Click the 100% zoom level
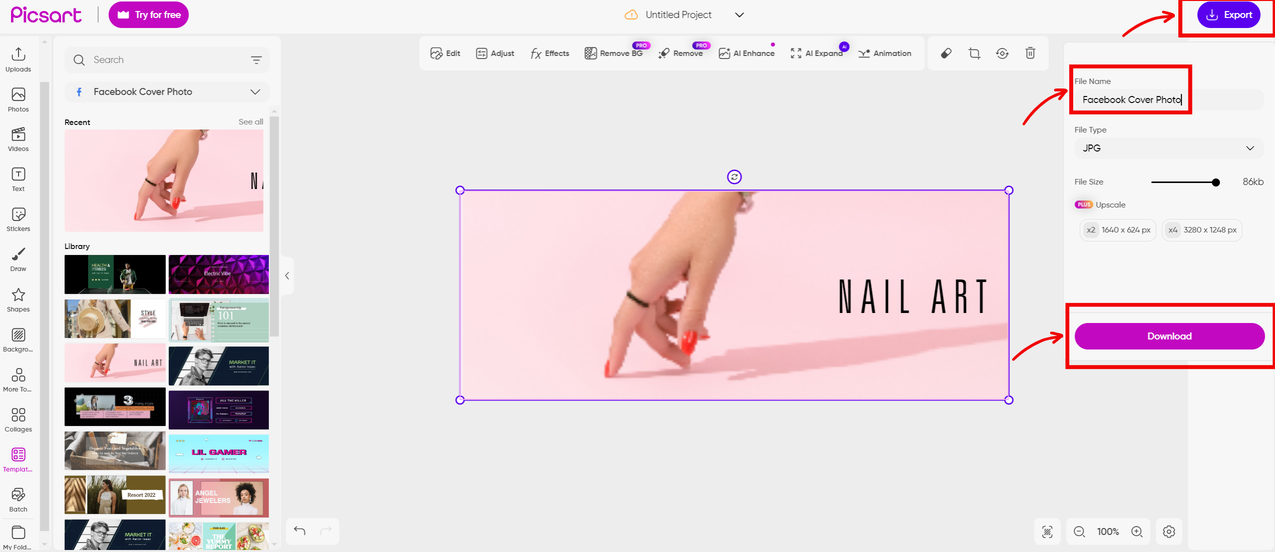This screenshot has height=552, width=1275. [1108, 532]
